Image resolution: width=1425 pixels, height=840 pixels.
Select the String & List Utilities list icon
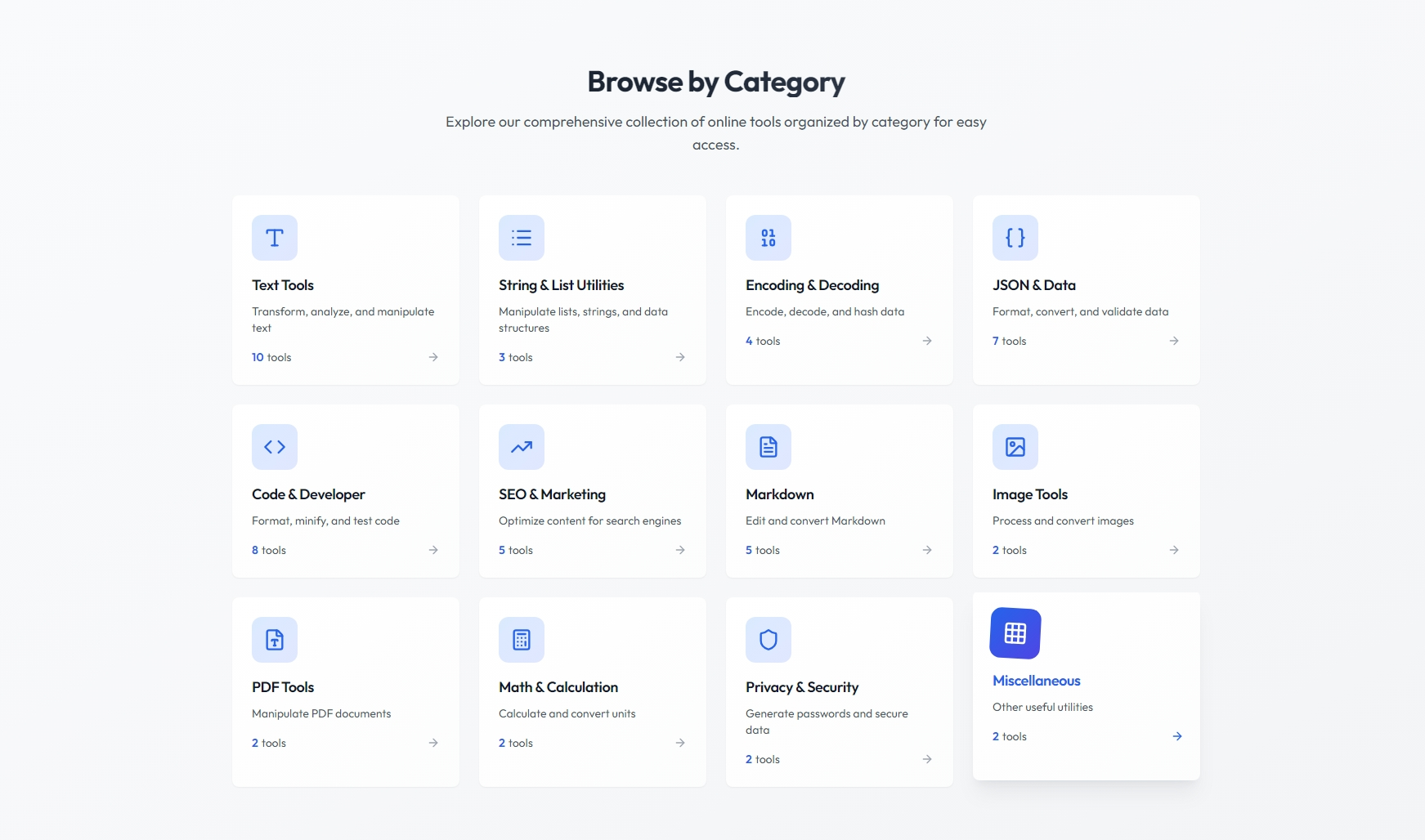pyautogui.click(x=521, y=238)
